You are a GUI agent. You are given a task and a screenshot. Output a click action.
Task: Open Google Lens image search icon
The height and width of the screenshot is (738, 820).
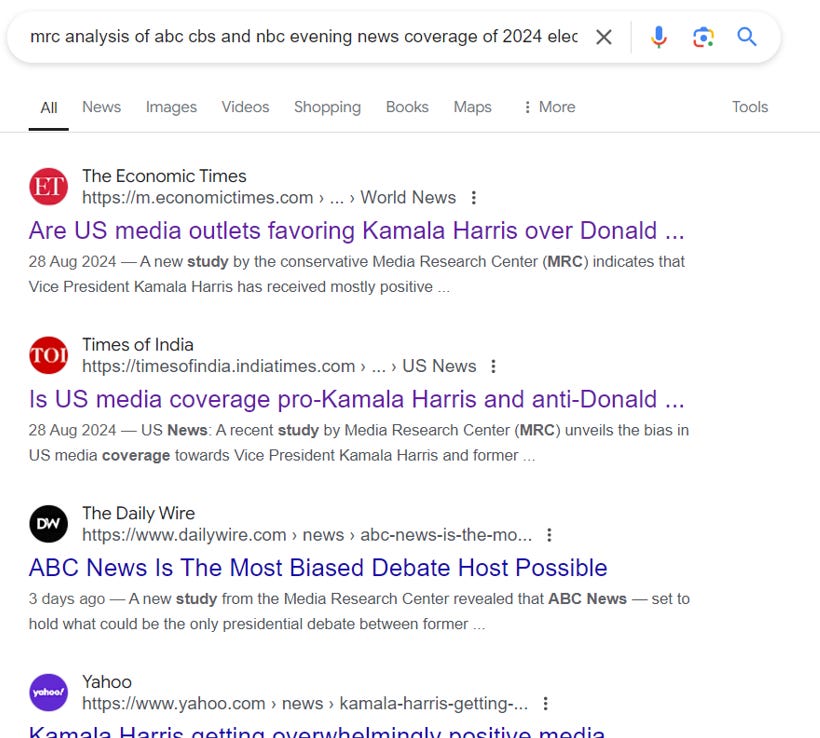click(x=703, y=37)
